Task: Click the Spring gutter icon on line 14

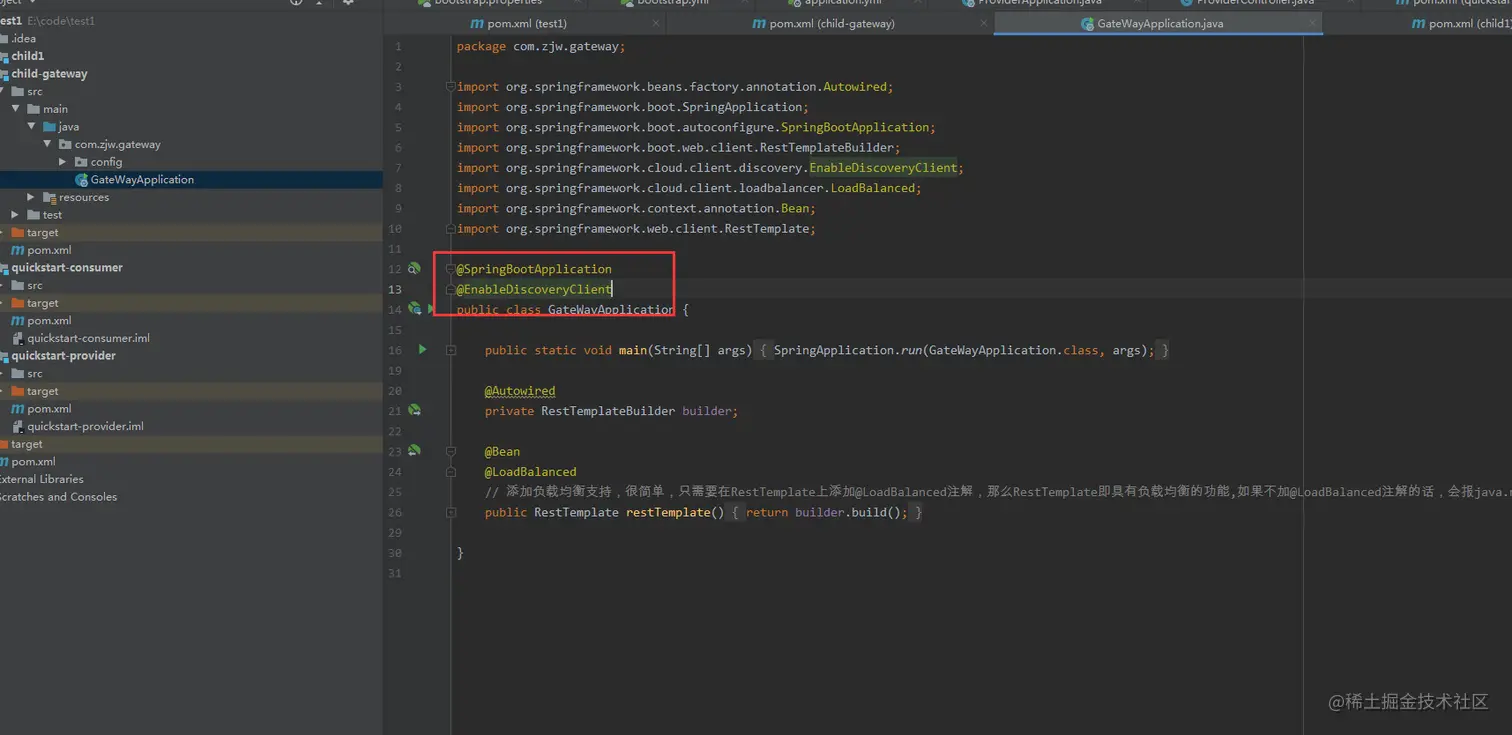Action: point(414,309)
